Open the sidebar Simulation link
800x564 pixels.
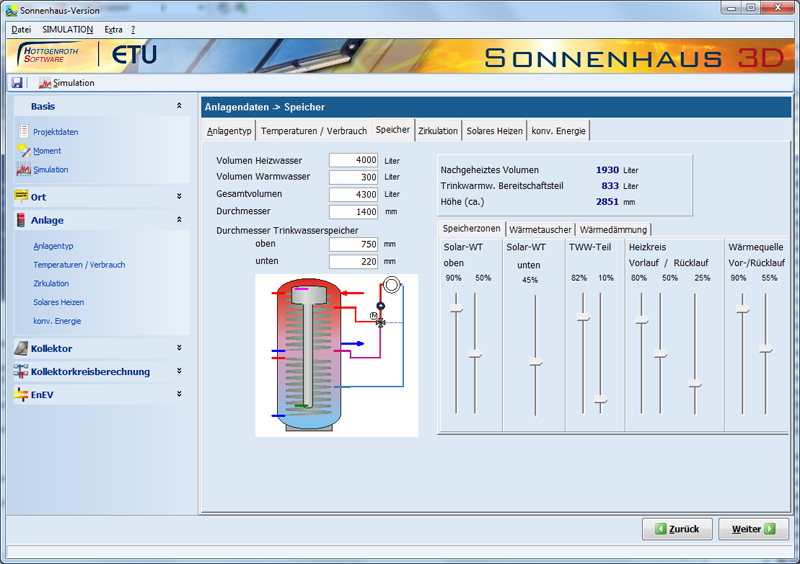point(51,169)
